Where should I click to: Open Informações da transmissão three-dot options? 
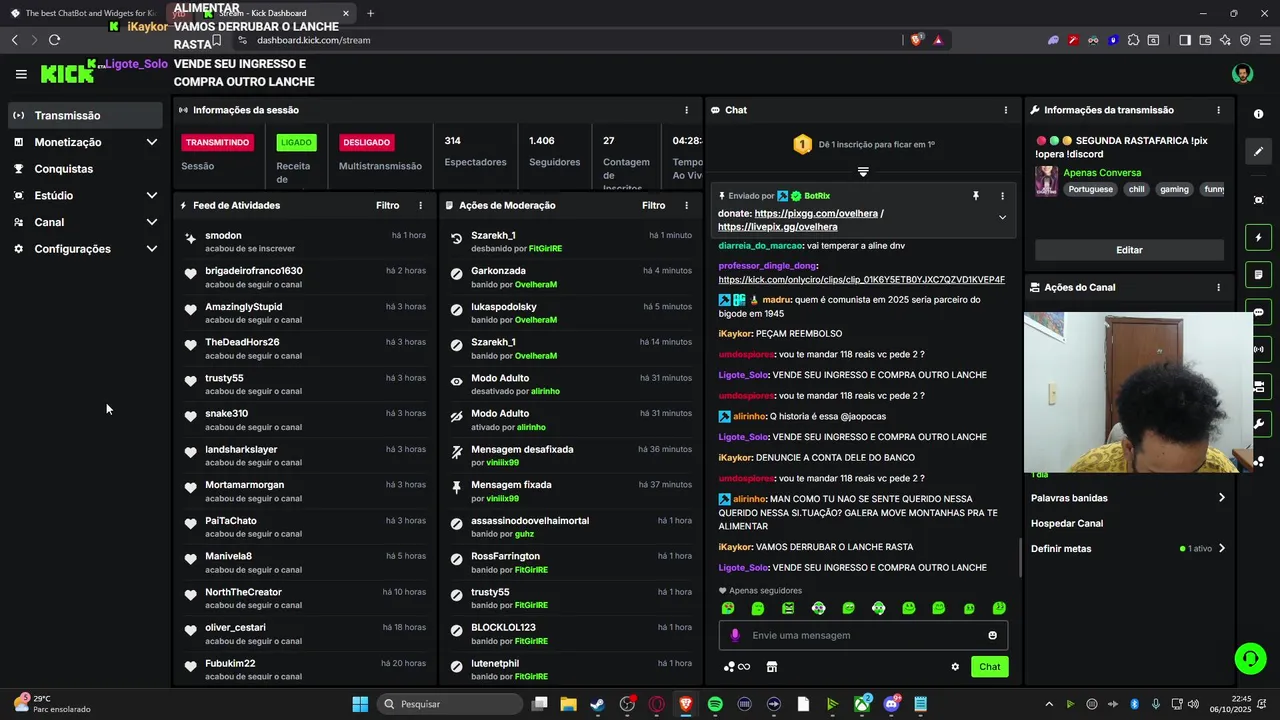(x=1218, y=110)
